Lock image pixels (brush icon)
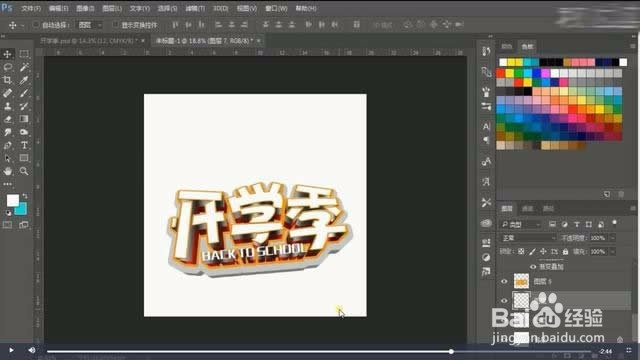The height and width of the screenshot is (360, 640). tap(532, 251)
